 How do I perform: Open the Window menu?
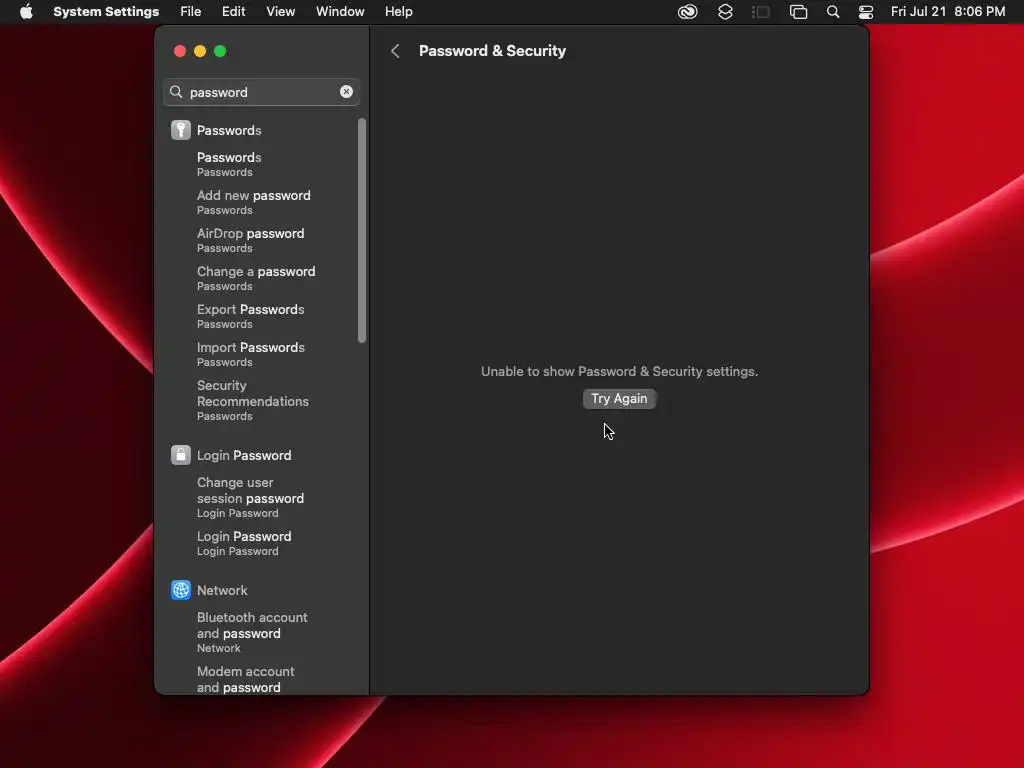coord(340,12)
